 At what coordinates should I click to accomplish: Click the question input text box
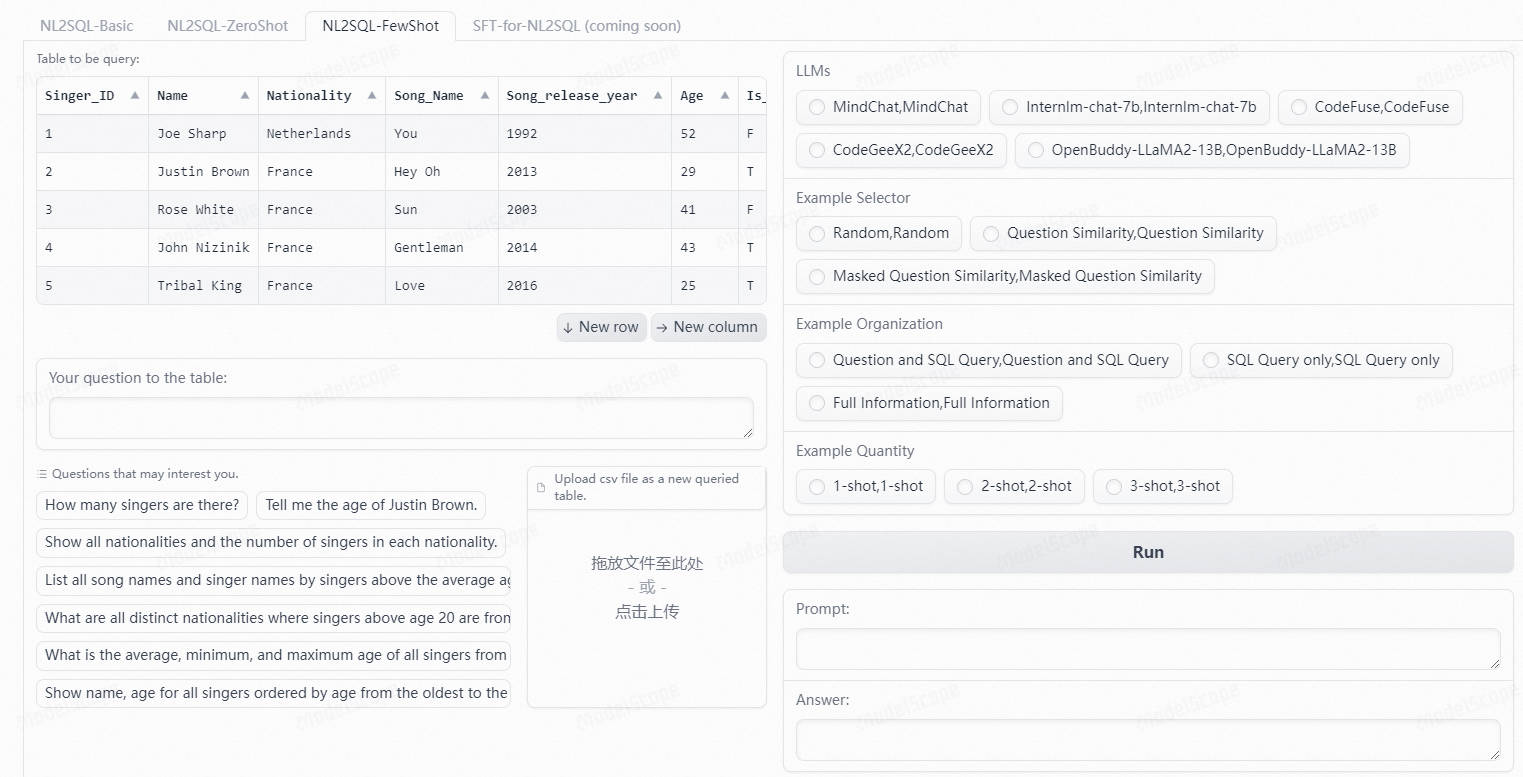tap(401, 417)
